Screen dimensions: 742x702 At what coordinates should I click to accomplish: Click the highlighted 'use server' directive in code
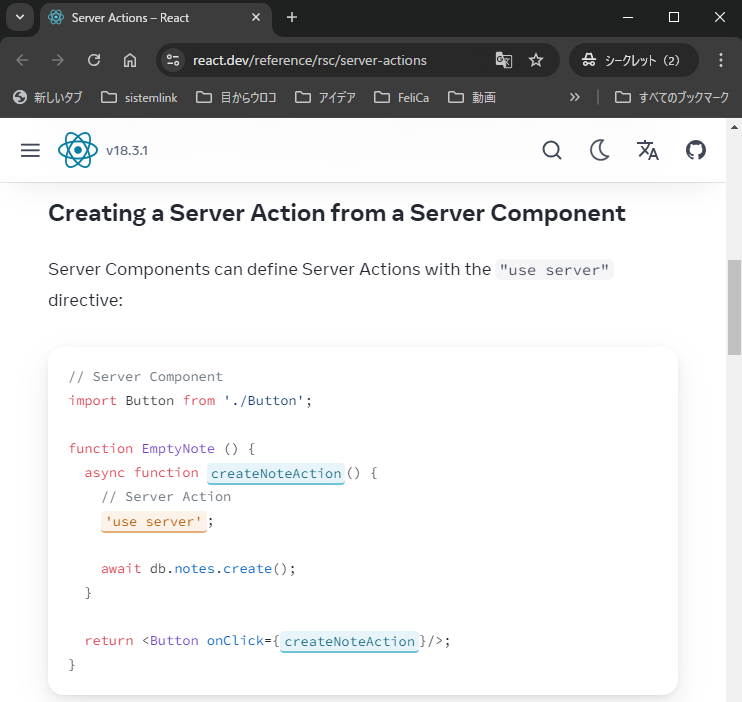click(x=154, y=522)
